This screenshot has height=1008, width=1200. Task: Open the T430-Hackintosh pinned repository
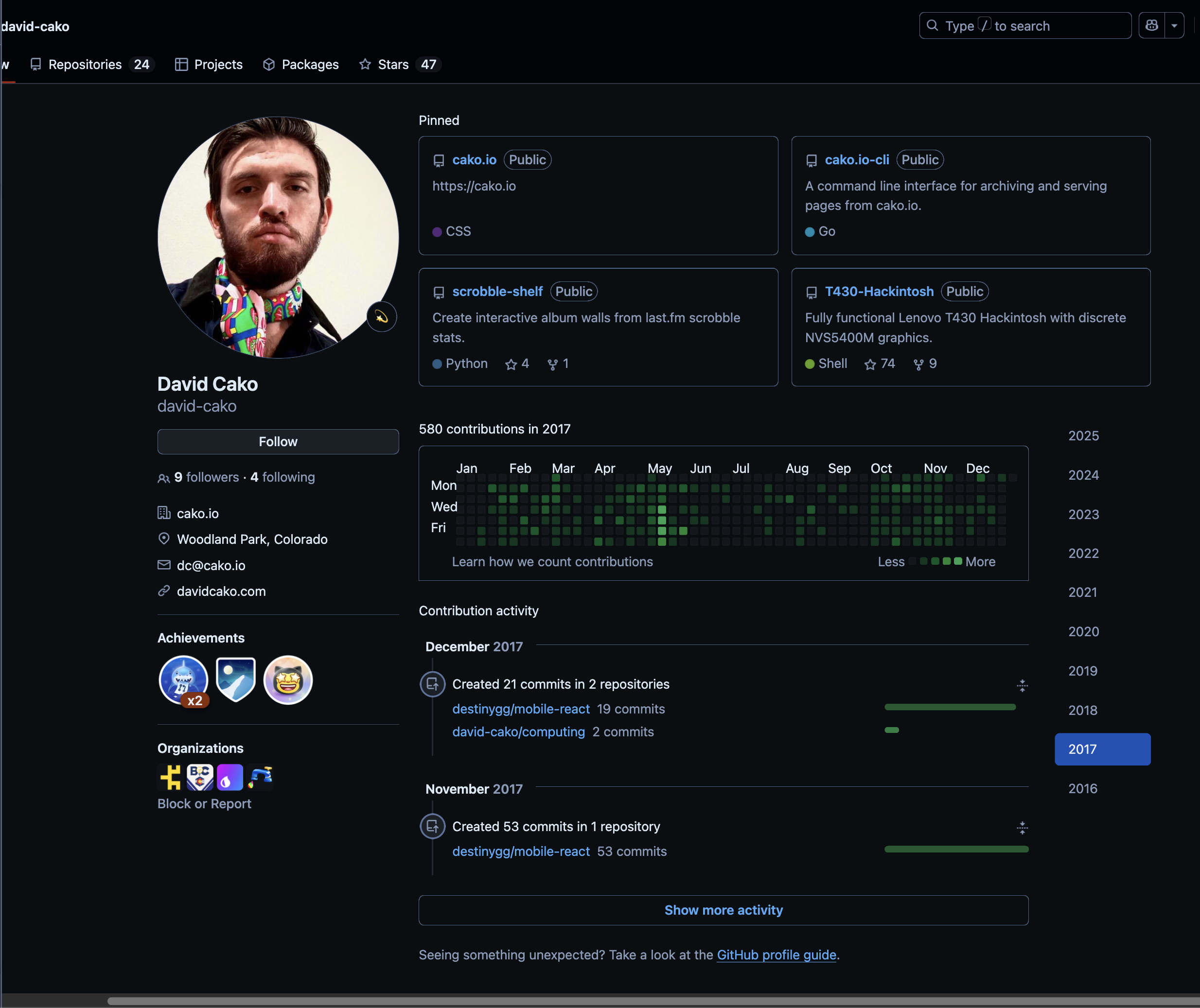coord(879,292)
